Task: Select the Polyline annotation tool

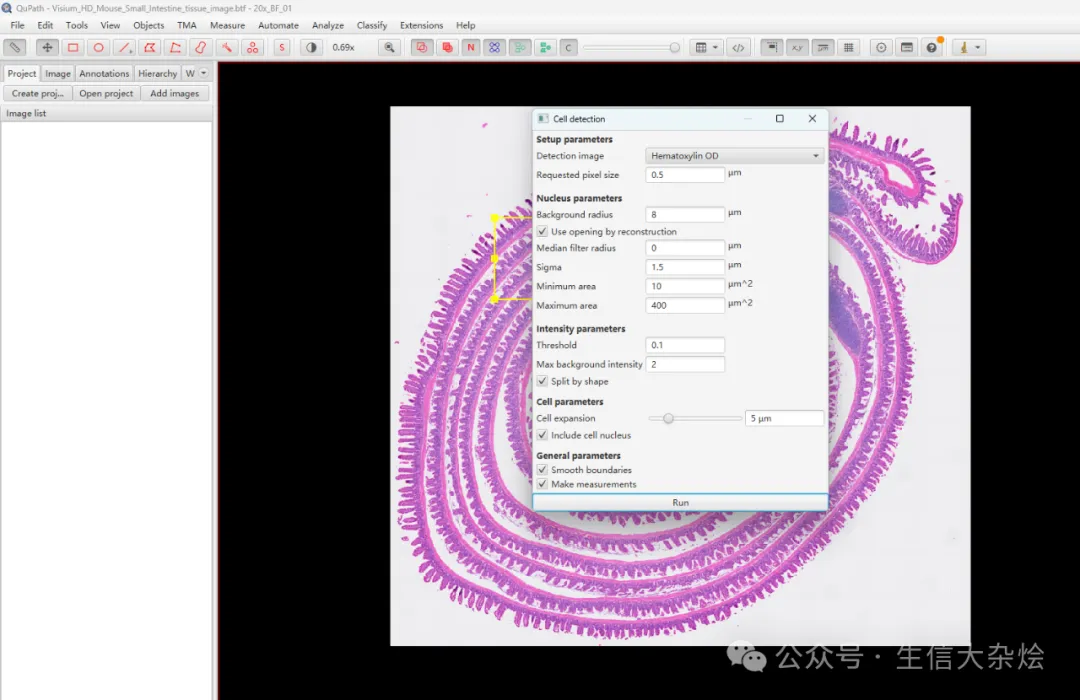Action: [175, 48]
